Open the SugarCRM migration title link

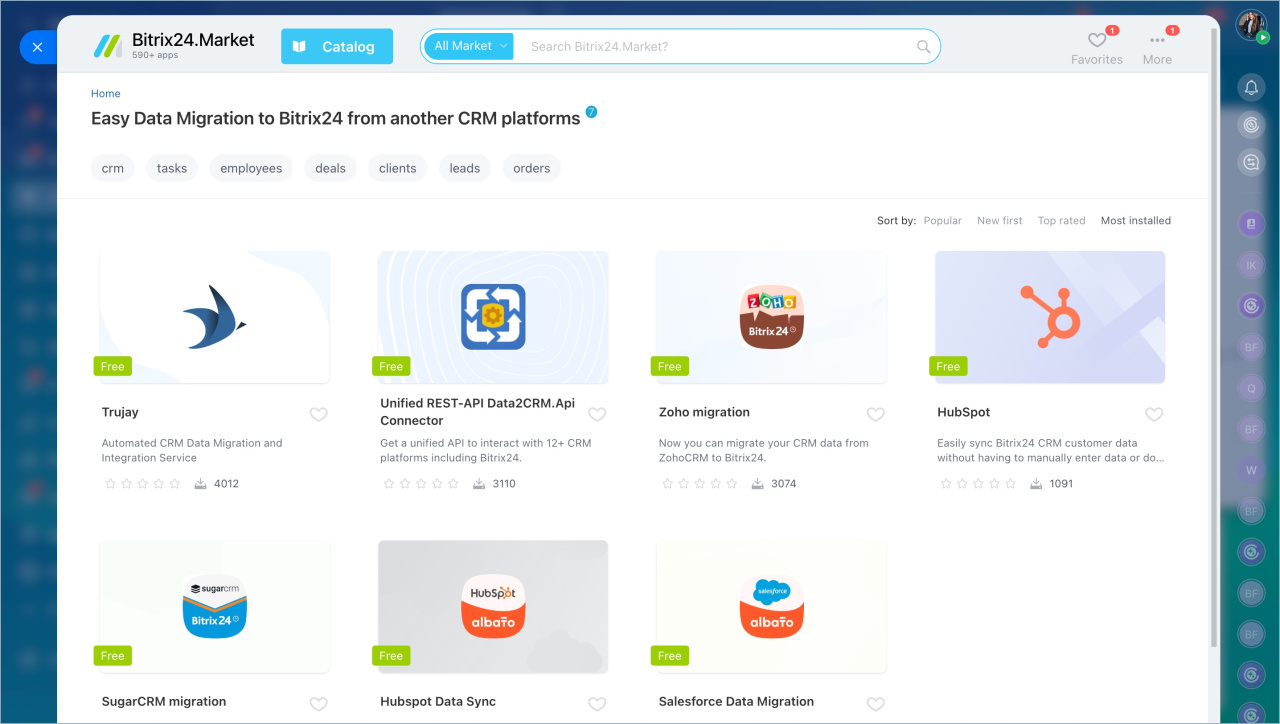coord(164,702)
